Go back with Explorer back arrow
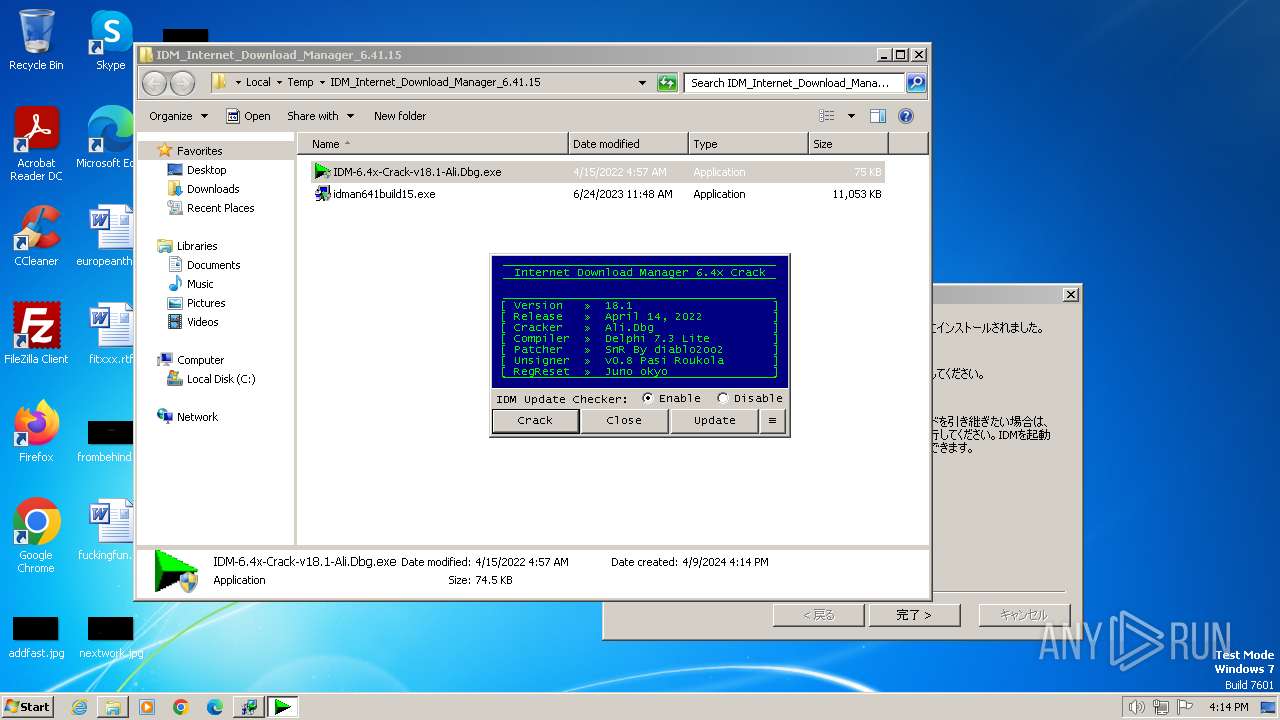1280x720 pixels. tap(155, 83)
